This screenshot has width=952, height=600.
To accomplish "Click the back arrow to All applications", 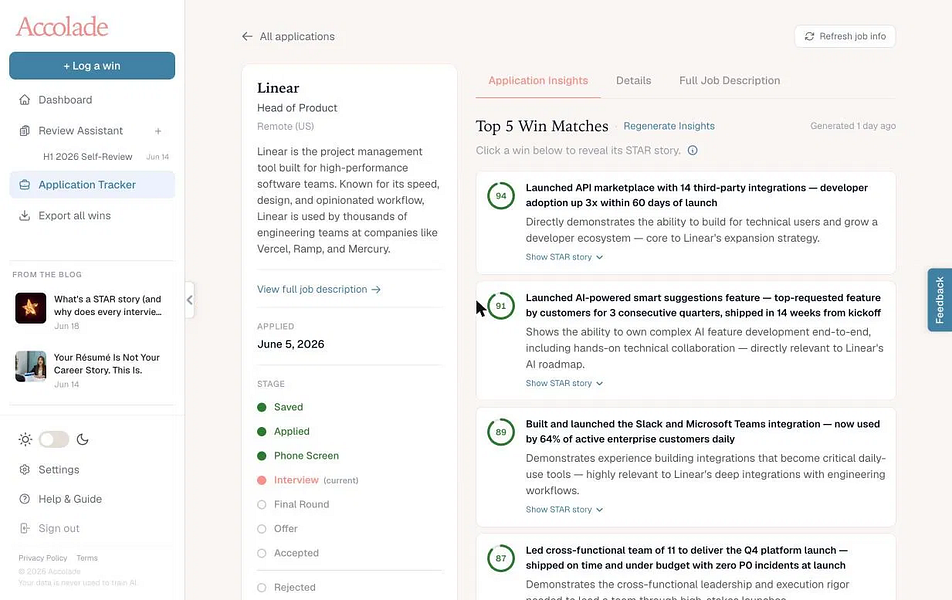I will [x=246, y=36].
